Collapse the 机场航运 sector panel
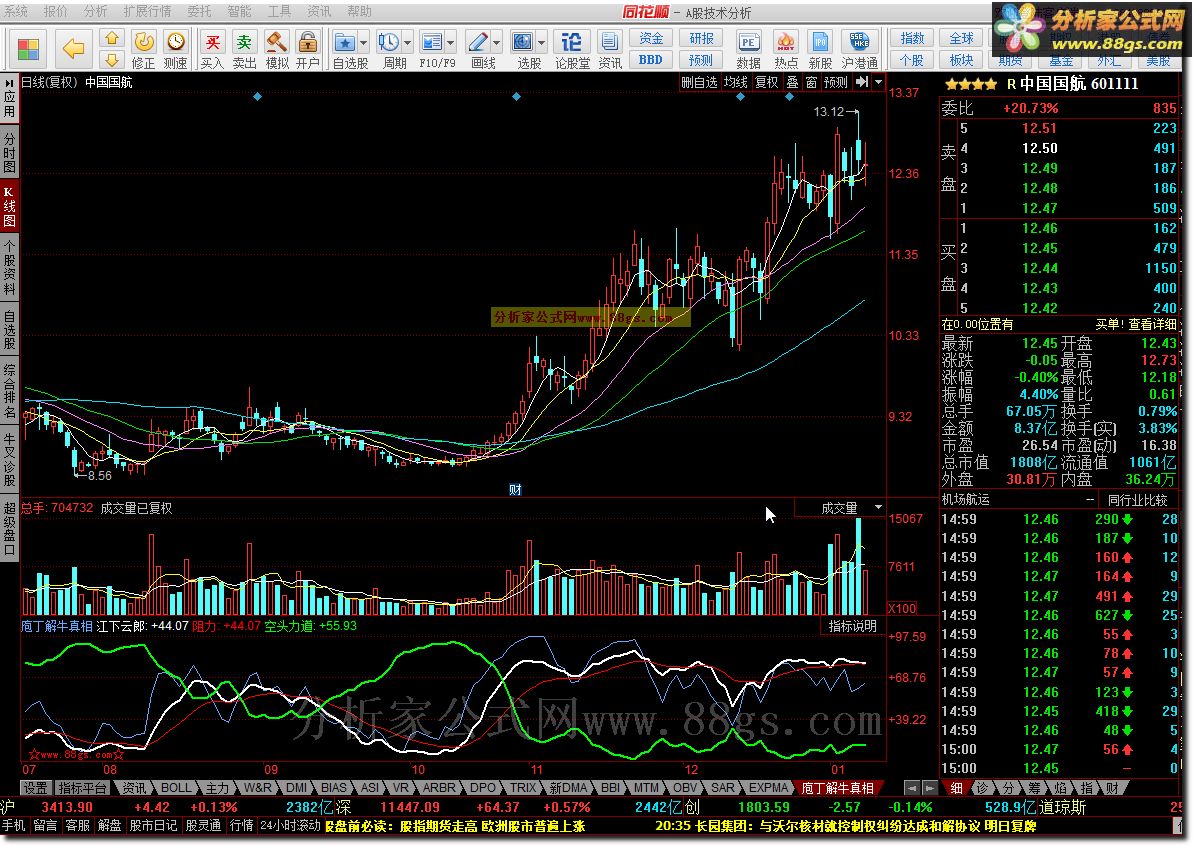The width and height of the screenshot is (1194, 846). (1090, 500)
